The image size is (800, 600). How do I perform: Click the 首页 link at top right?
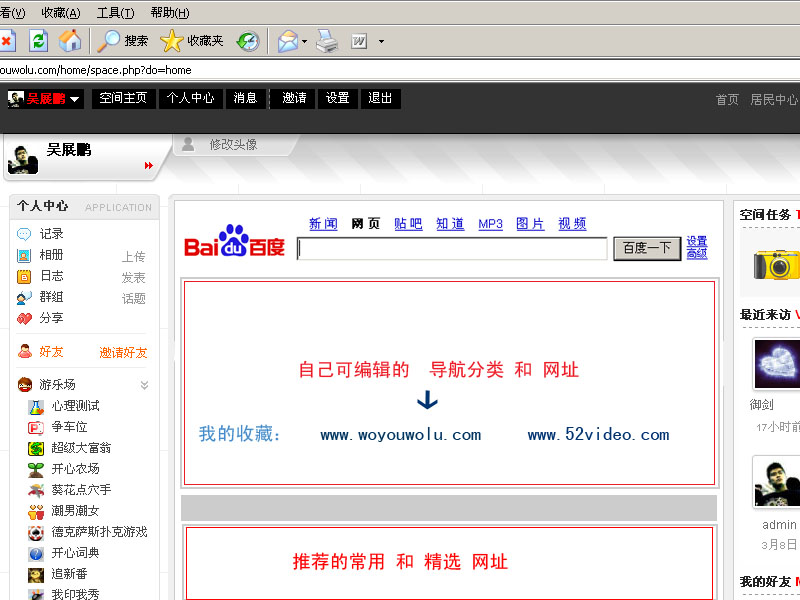point(727,99)
